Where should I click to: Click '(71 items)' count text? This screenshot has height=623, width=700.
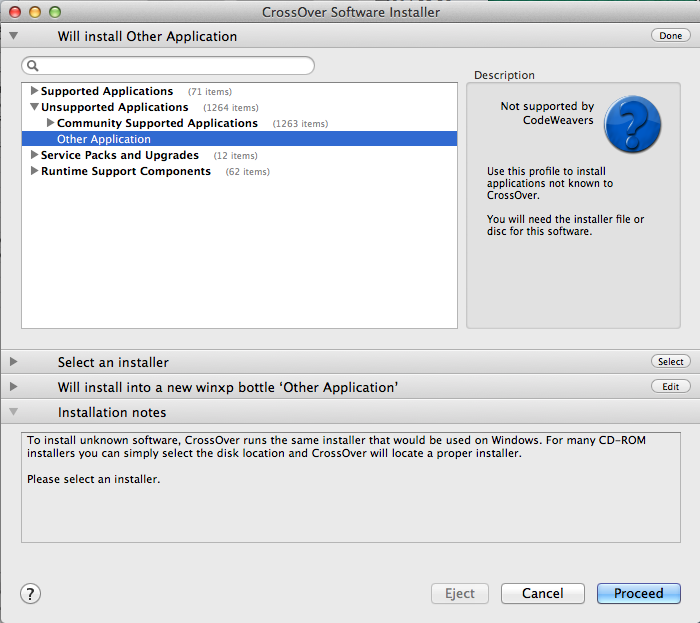coord(210,92)
